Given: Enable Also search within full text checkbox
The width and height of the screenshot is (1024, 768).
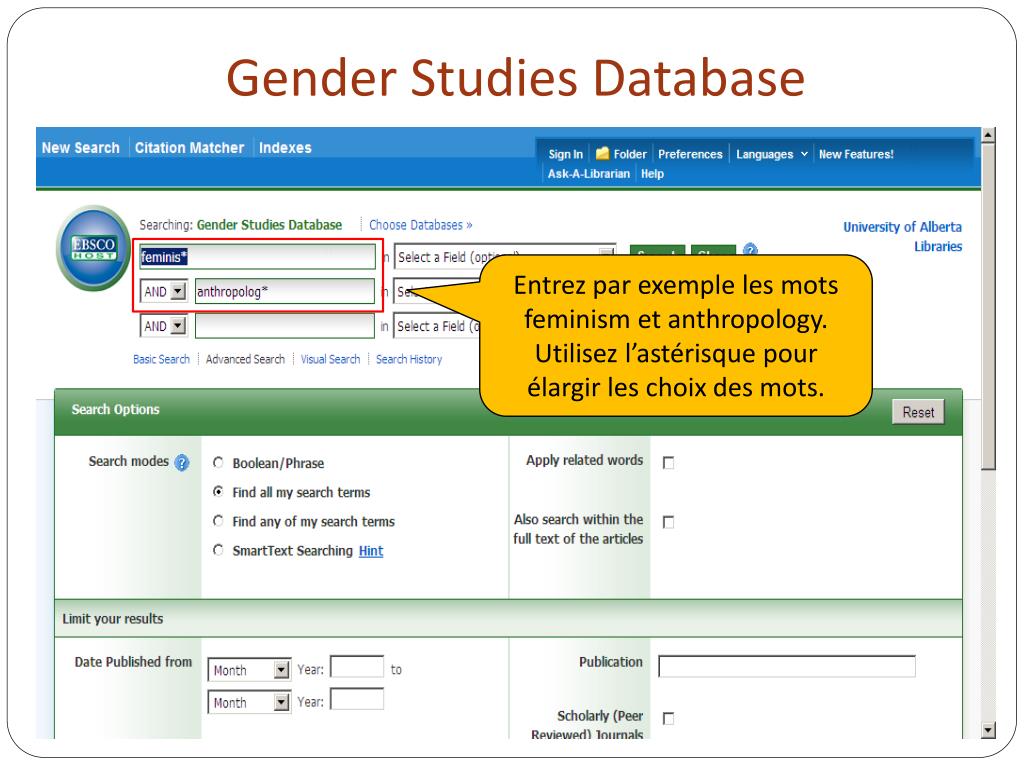Looking at the screenshot, I should pyautogui.click(x=668, y=522).
